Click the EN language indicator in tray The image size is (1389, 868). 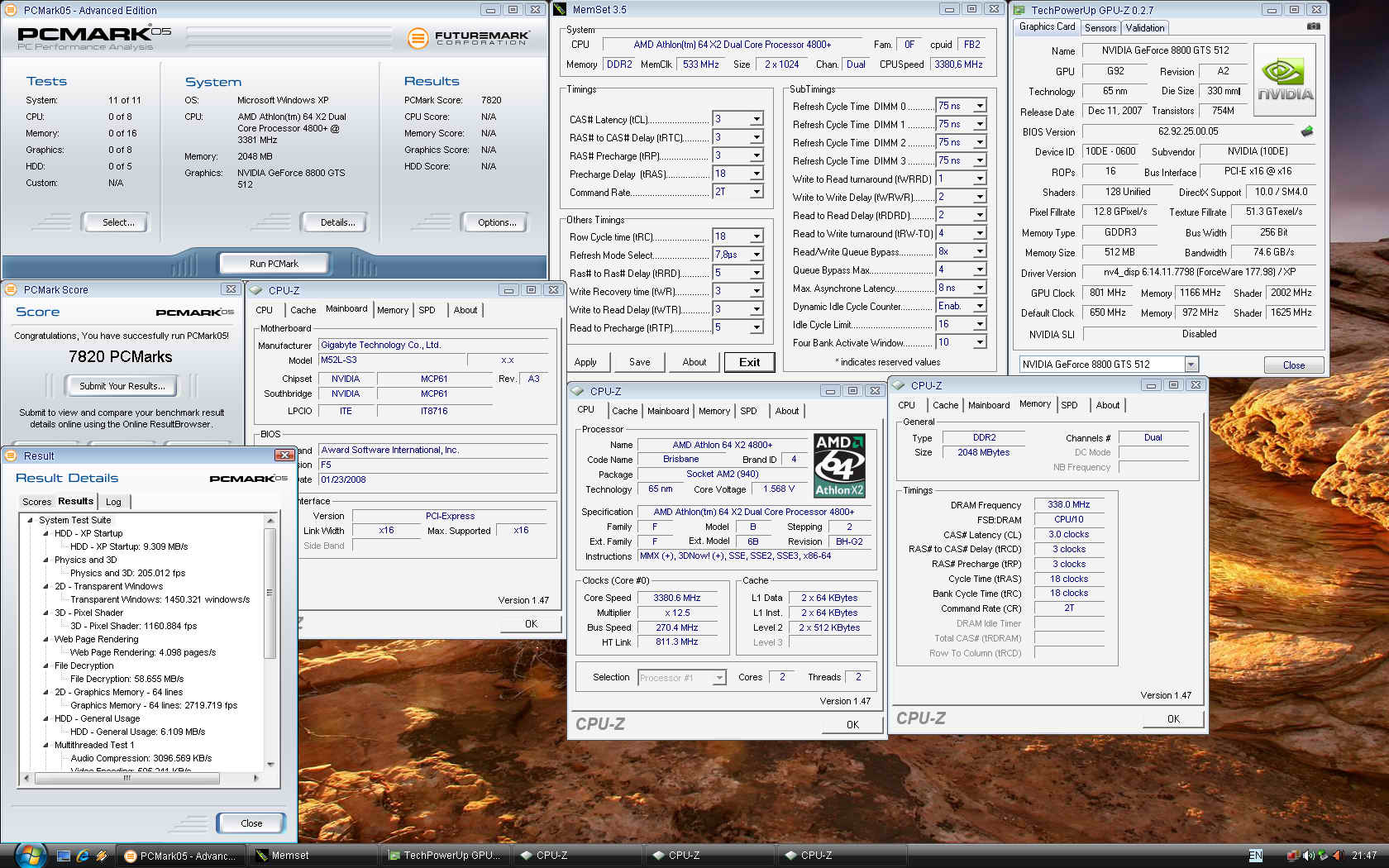[x=1255, y=856]
